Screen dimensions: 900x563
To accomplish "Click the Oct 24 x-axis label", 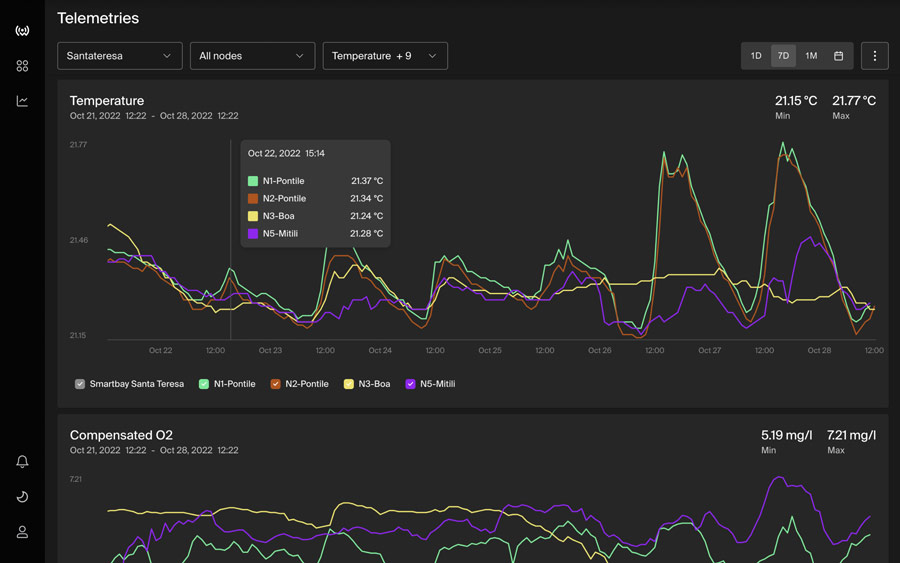I will [380, 350].
